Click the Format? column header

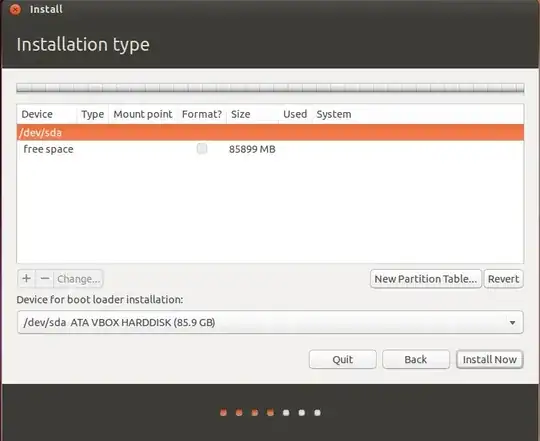tap(202, 114)
